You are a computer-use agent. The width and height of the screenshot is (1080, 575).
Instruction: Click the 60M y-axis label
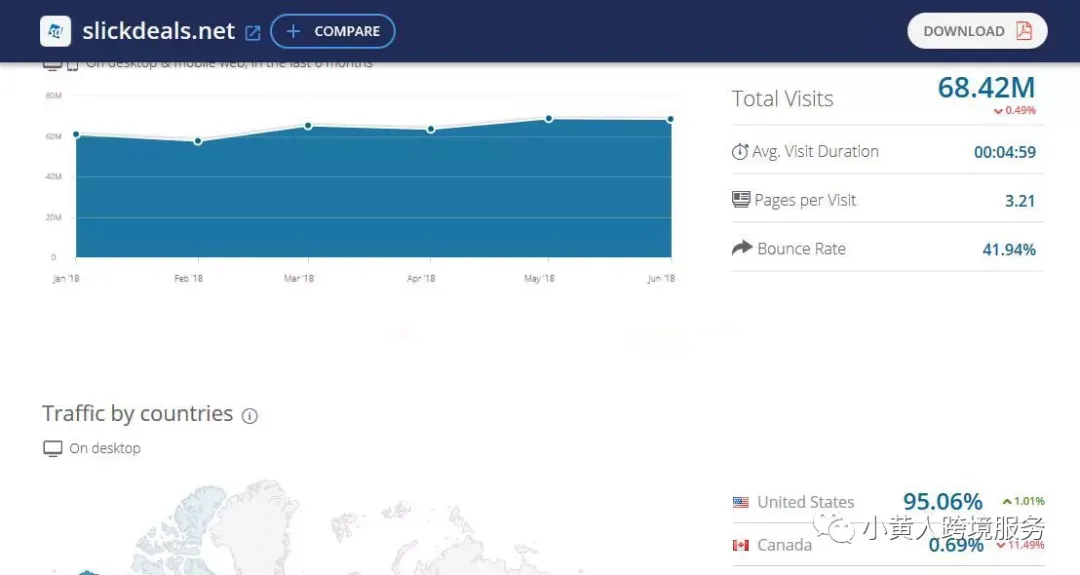(53, 136)
